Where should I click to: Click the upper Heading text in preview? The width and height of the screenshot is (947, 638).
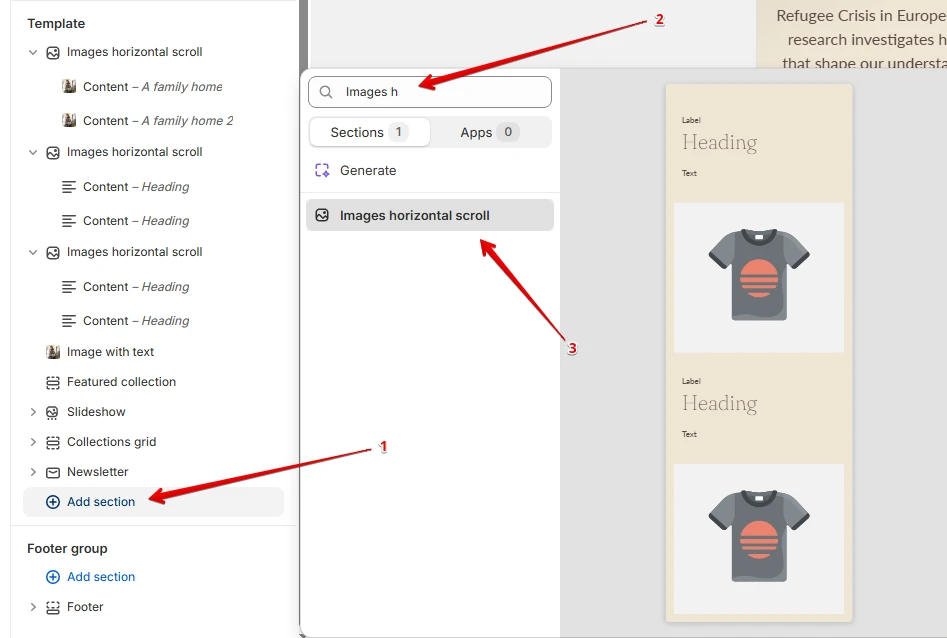[719, 143]
